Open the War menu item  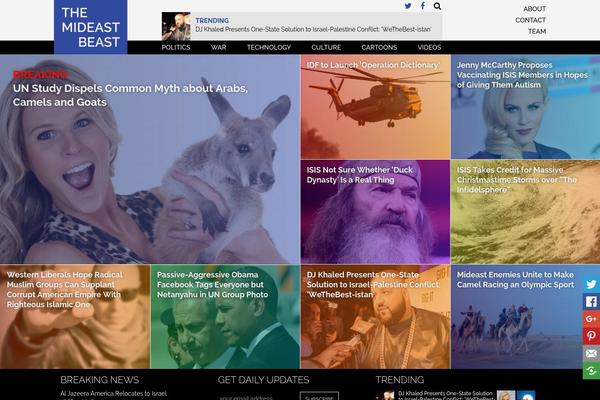[218, 47]
